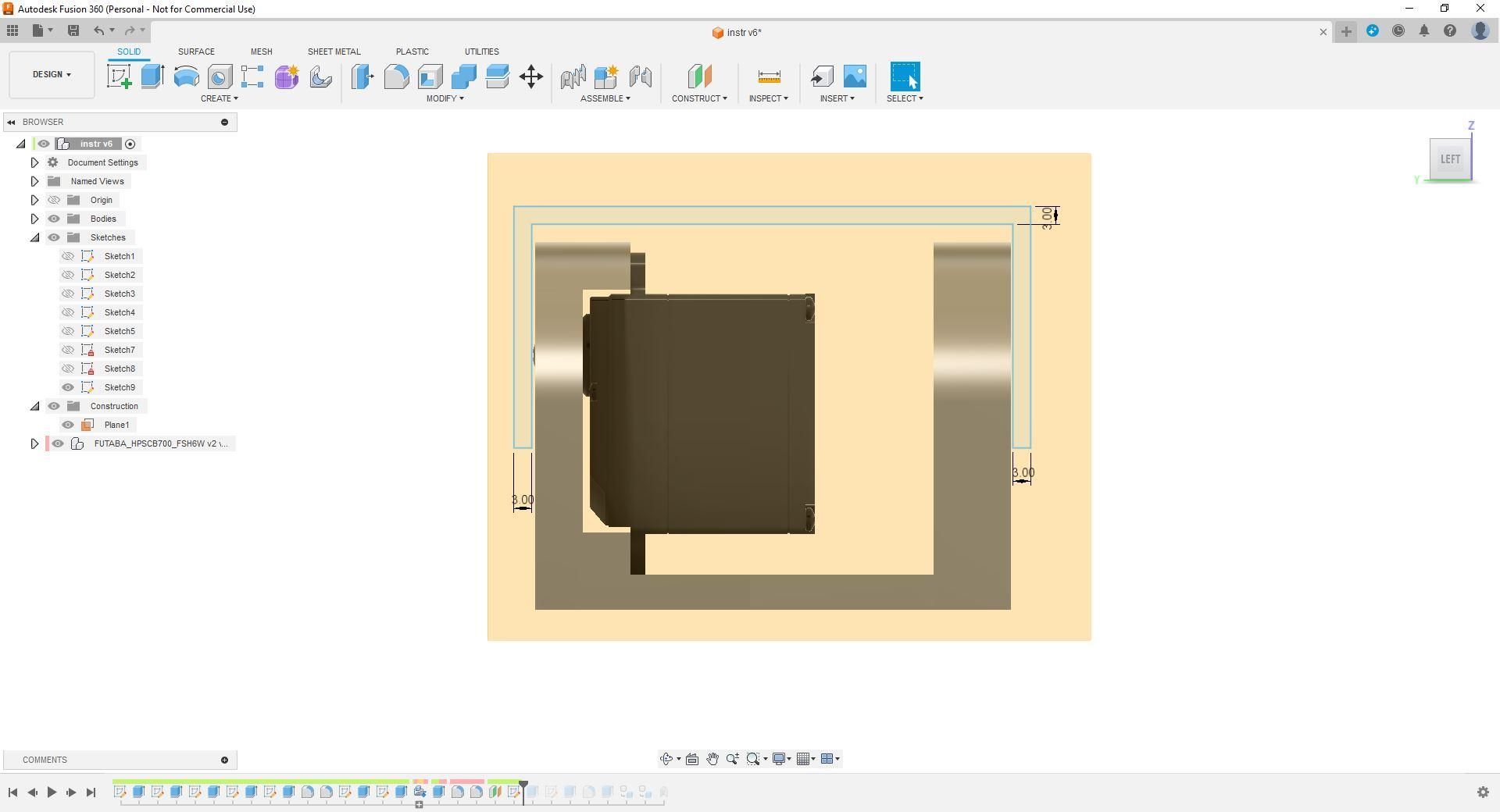This screenshot has width=1500, height=812.
Task: Click the LEFT face of ViewCube
Action: coord(1450,159)
